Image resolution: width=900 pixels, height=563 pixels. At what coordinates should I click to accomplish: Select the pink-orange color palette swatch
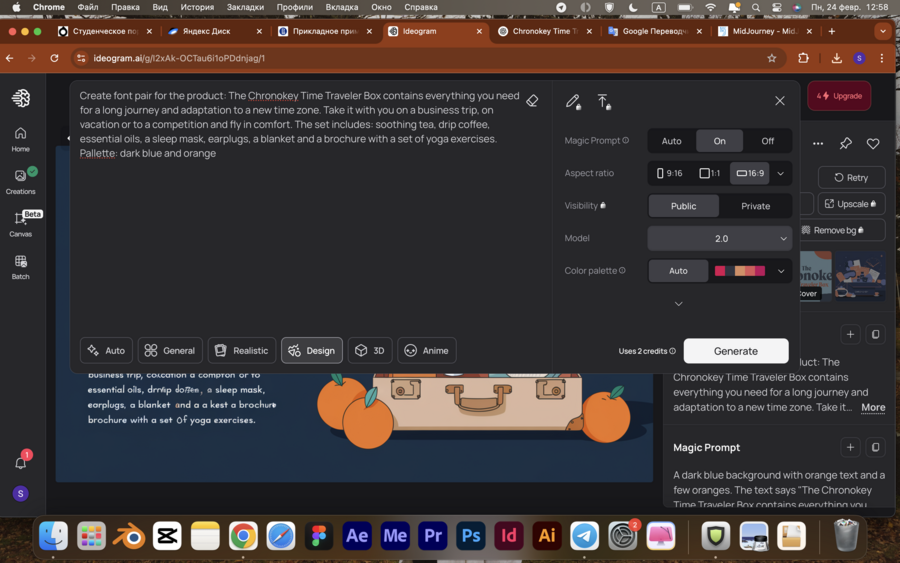740,271
